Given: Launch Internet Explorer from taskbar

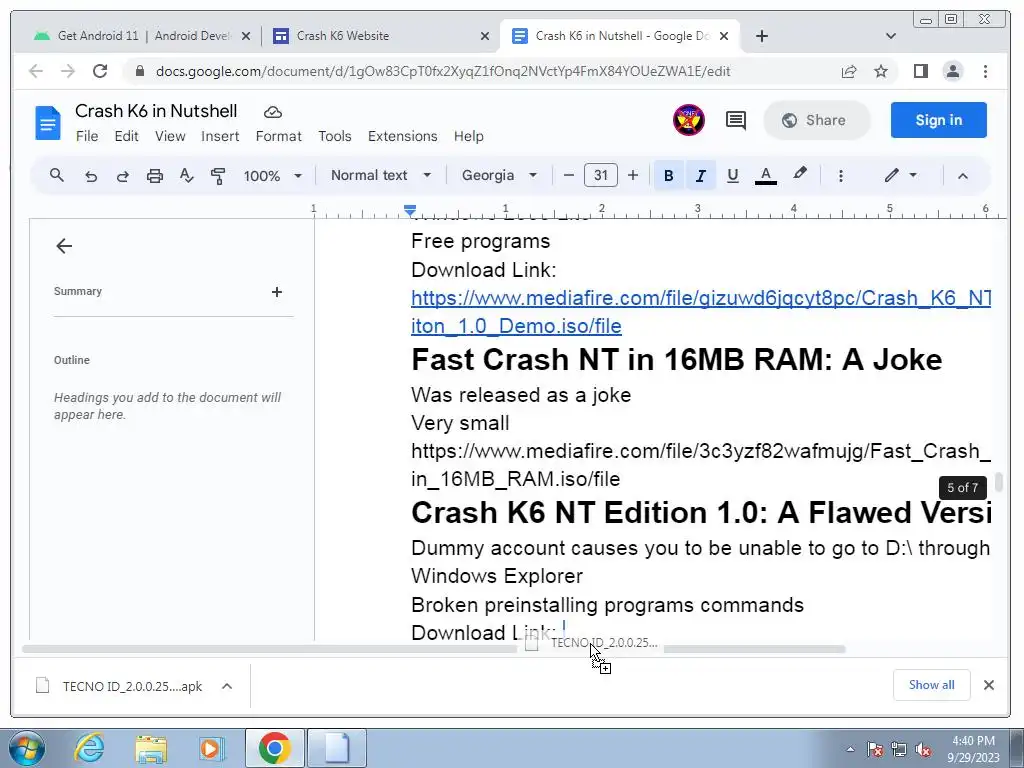Looking at the screenshot, I should [x=89, y=748].
